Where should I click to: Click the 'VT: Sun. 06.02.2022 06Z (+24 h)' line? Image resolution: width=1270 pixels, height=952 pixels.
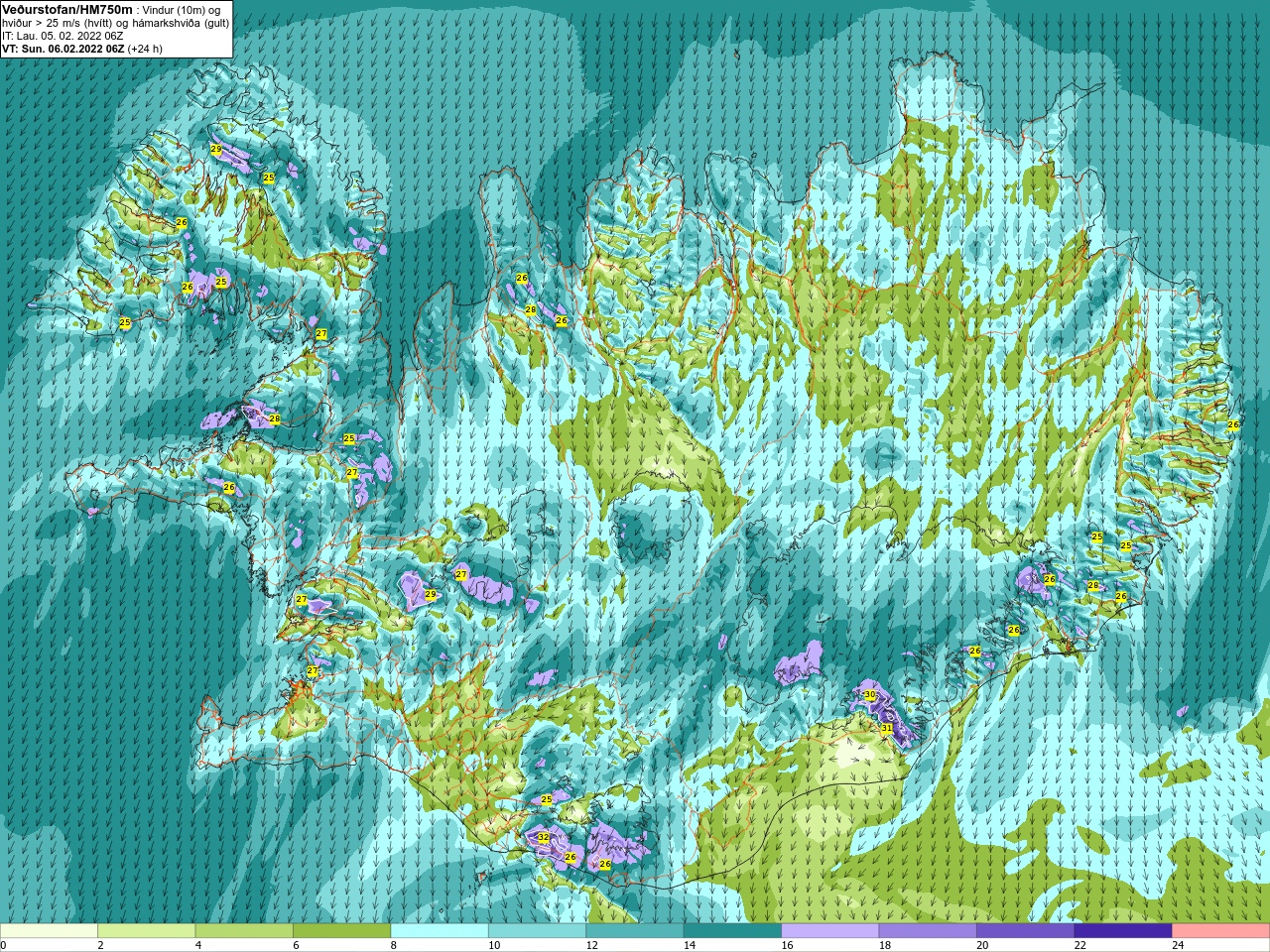click(82, 49)
